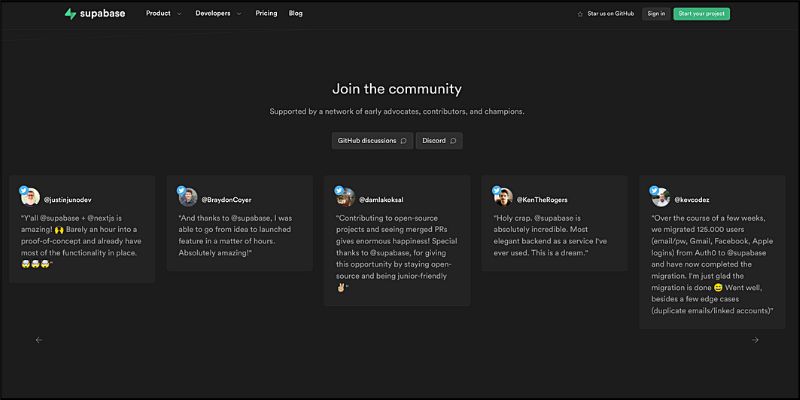Click the Join the community heading

click(x=397, y=89)
